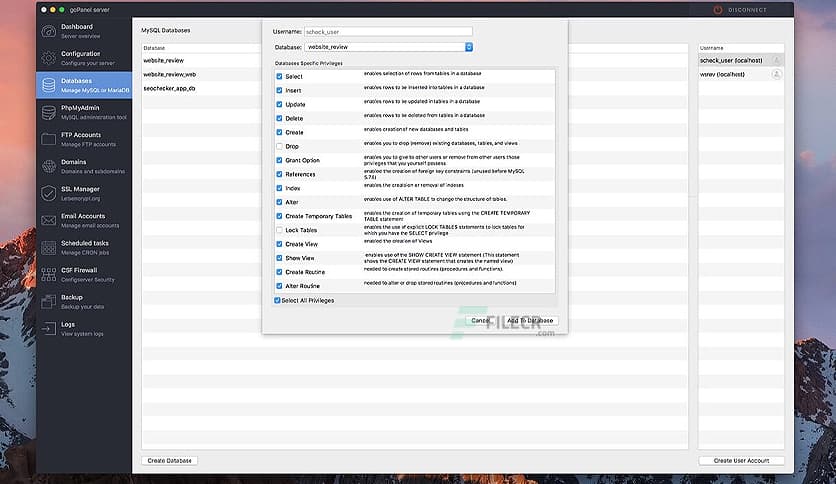
Task: Click the SSL Manager shield icon
Action: (49, 193)
